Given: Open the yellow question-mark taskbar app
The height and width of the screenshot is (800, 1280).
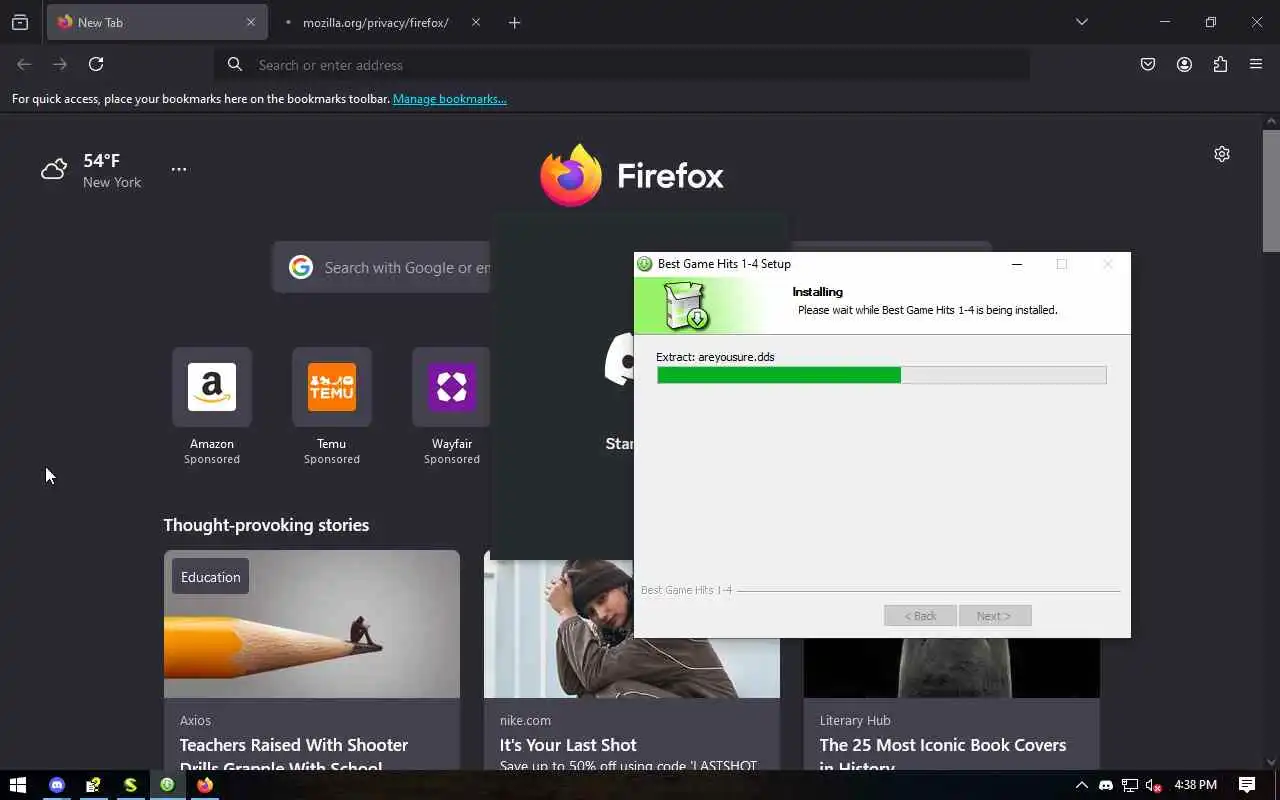Looking at the screenshot, I should [93, 785].
